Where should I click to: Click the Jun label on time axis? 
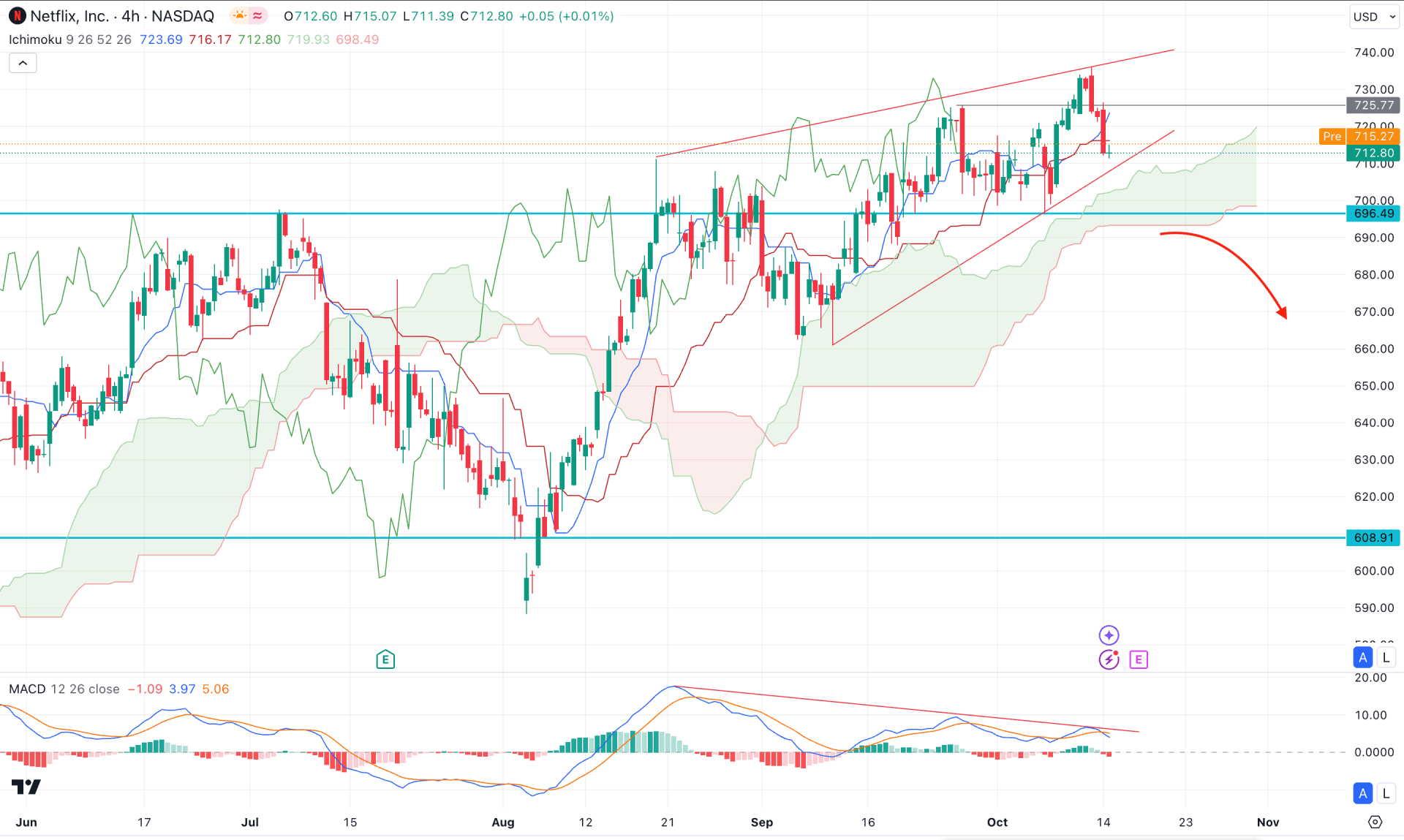pyautogui.click(x=26, y=822)
